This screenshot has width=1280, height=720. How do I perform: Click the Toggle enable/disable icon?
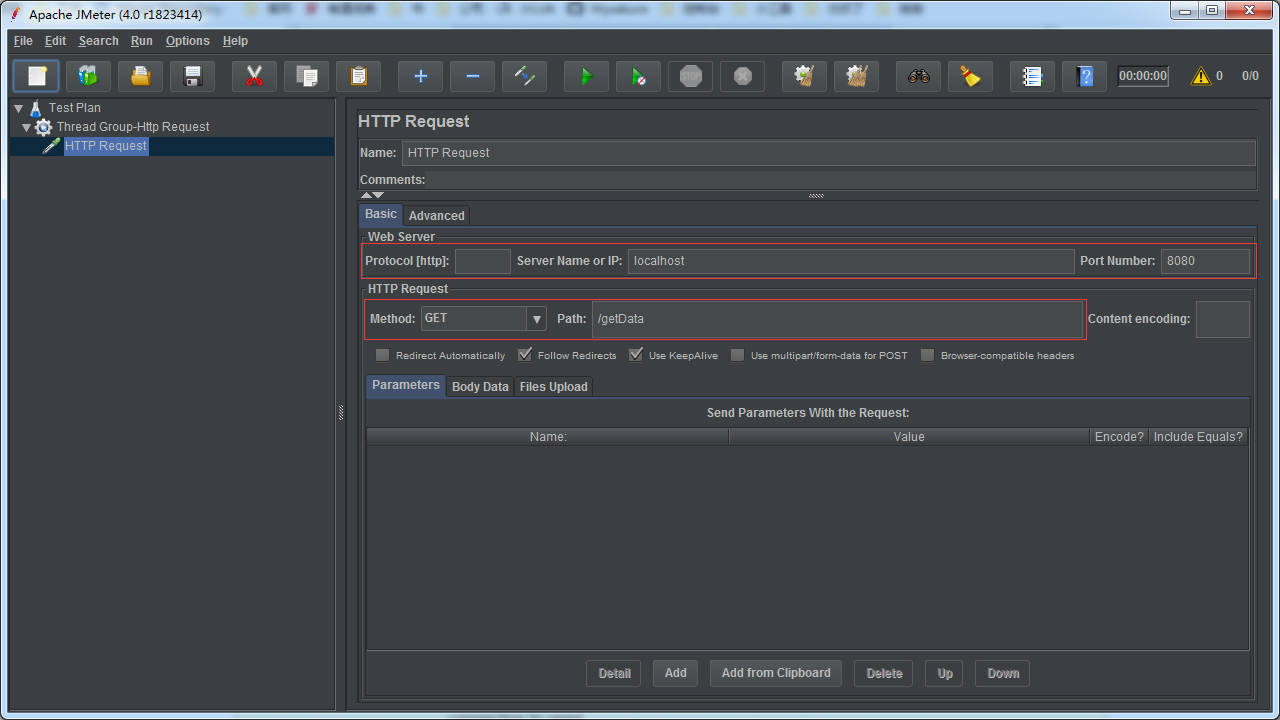click(x=524, y=76)
